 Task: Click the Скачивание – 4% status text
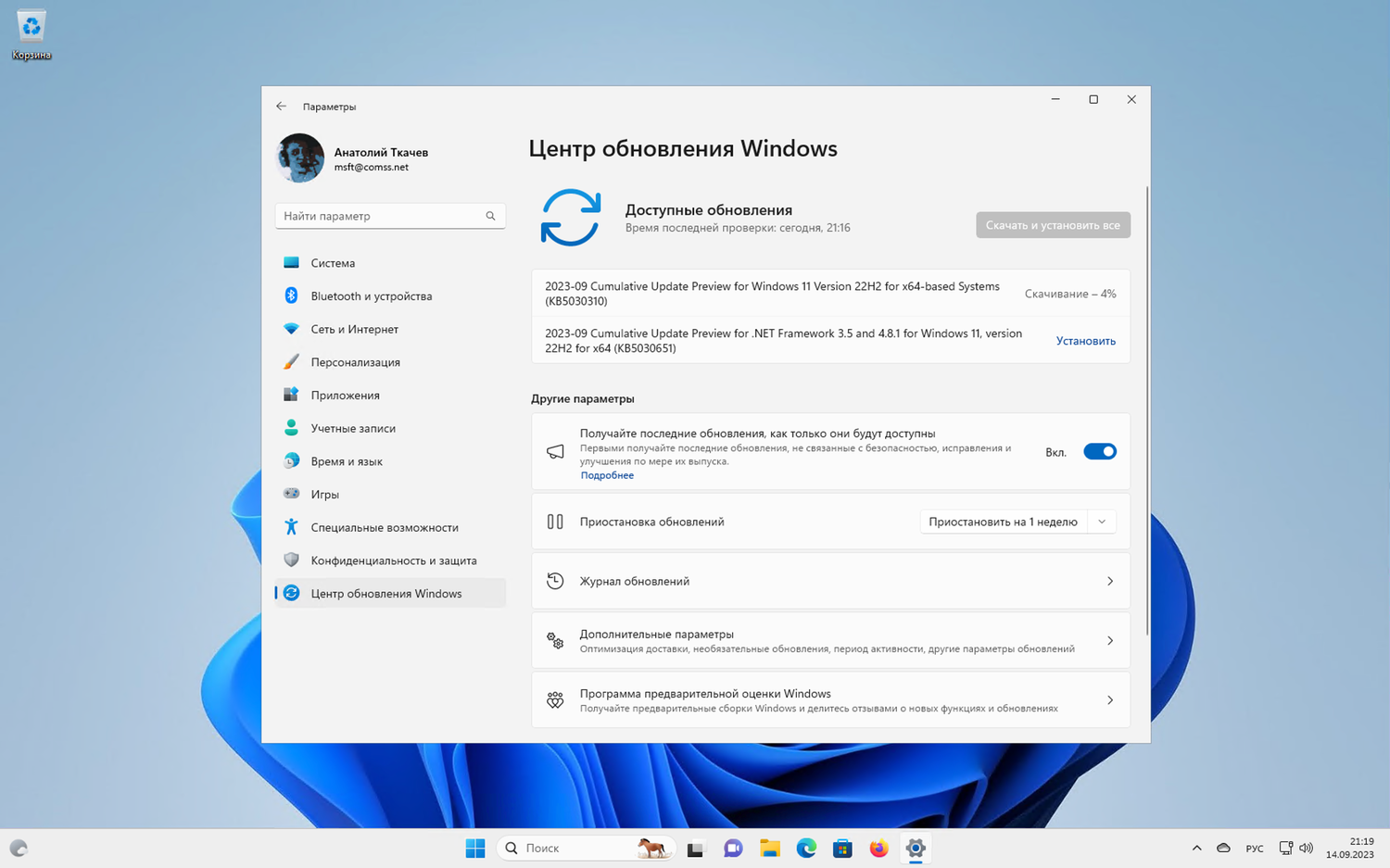pyautogui.click(x=1070, y=294)
